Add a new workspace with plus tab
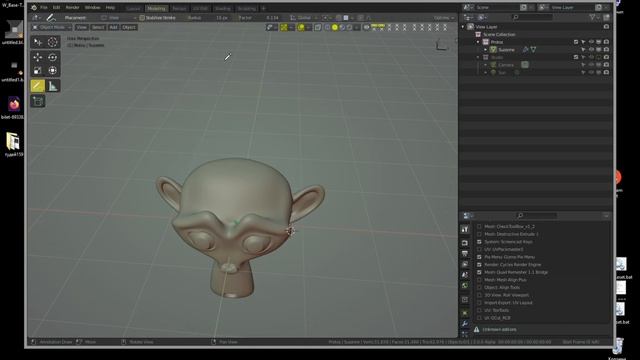The width and height of the screenshot is (640, 360). coord(264,8)
